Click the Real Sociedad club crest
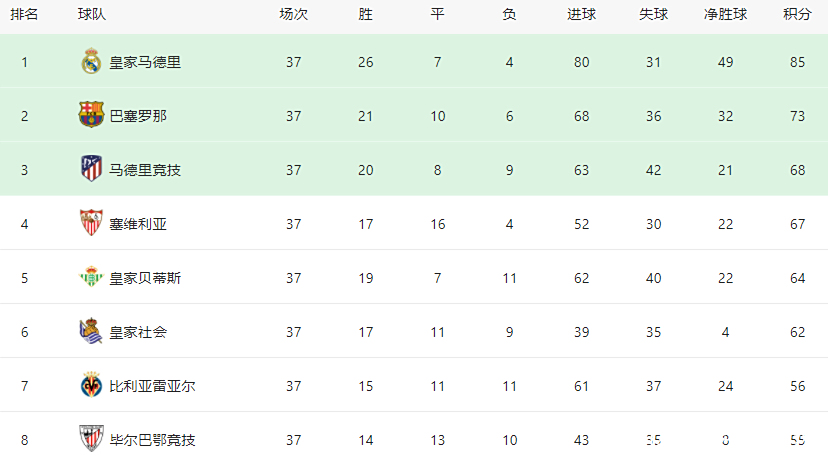The height and width of the screenshot is (461, 828). tap(91, 331)
